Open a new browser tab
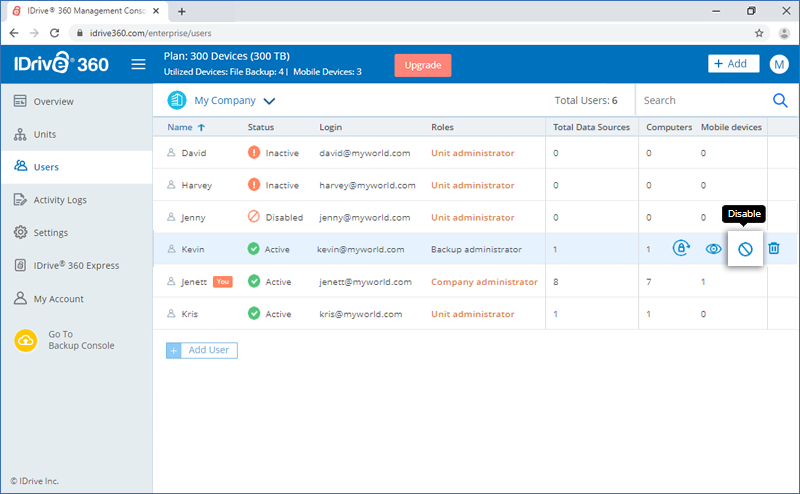This screenshot has width=800, height=494. [182, 11]
